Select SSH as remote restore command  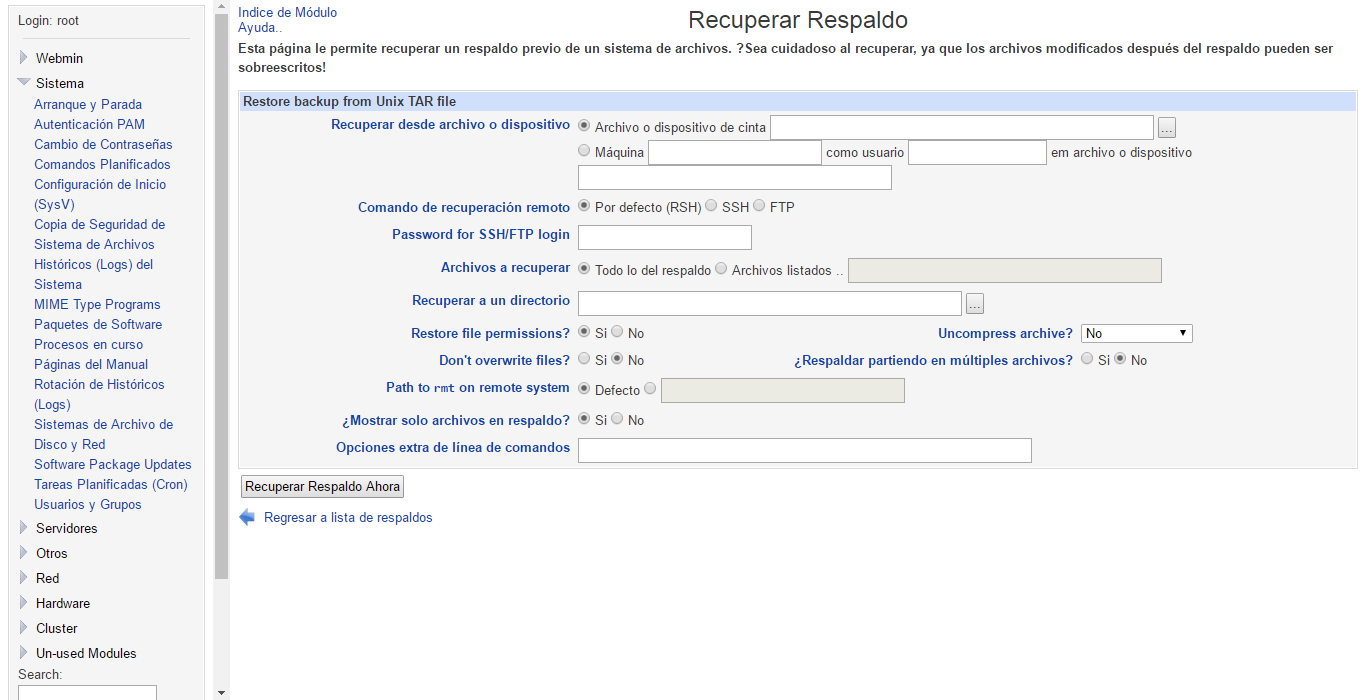(x=711, y=206)
